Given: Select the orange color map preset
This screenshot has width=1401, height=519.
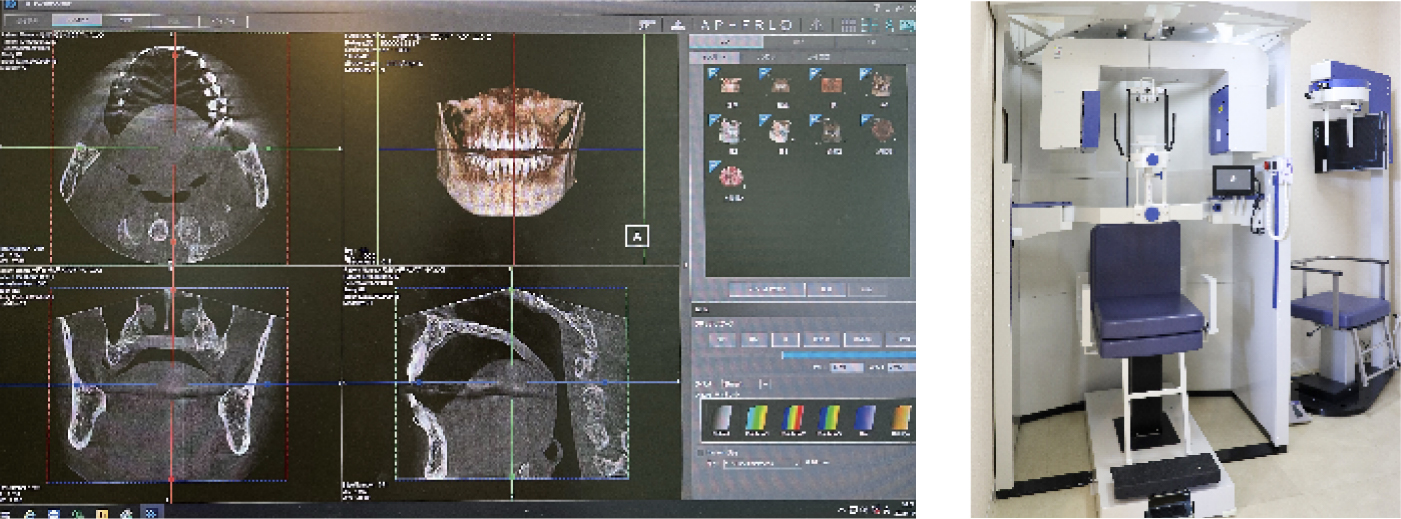Looking at the screenshot, I should pos(901,418).
